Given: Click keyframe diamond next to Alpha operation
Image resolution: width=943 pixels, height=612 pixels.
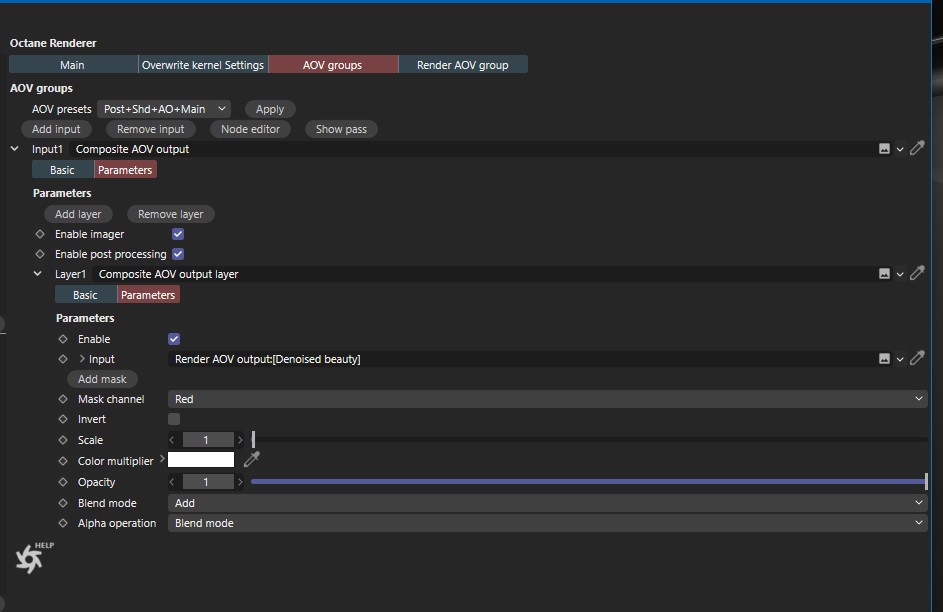Looking at the screenshot, I should (x=63, y=523).
